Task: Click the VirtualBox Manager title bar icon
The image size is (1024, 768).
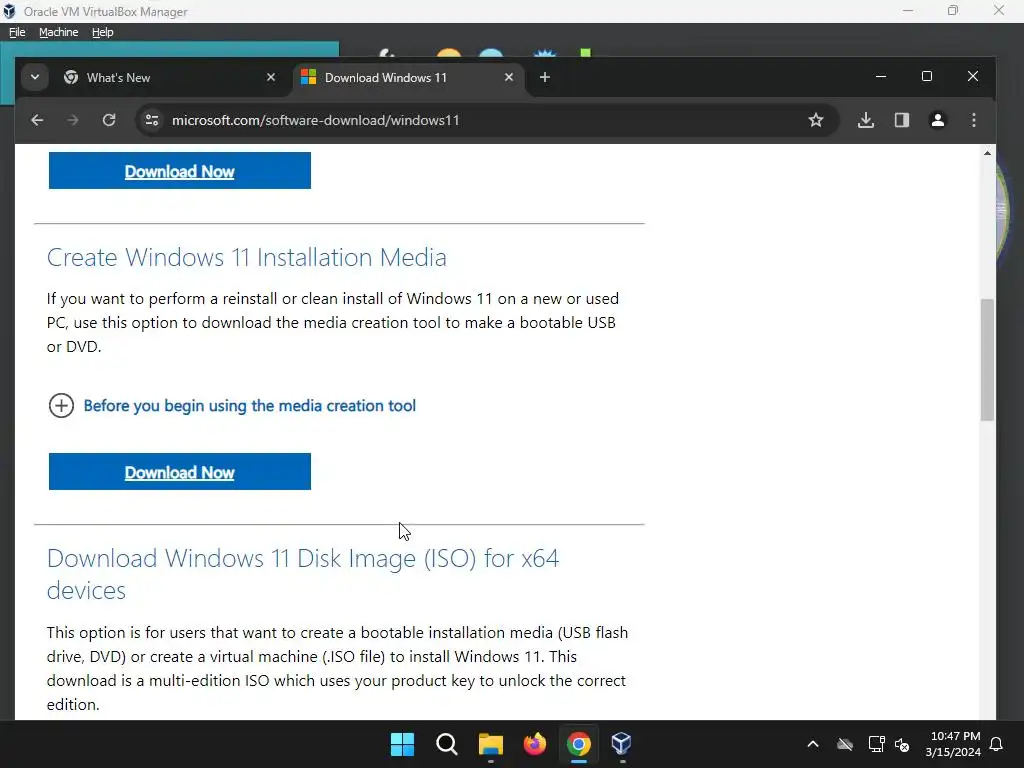Action: [9, 11]
